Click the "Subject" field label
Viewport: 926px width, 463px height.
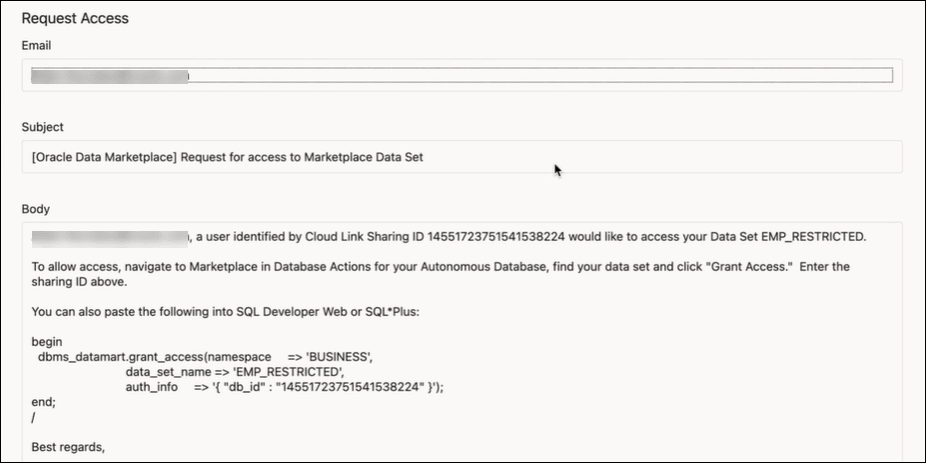coord(43,127)
